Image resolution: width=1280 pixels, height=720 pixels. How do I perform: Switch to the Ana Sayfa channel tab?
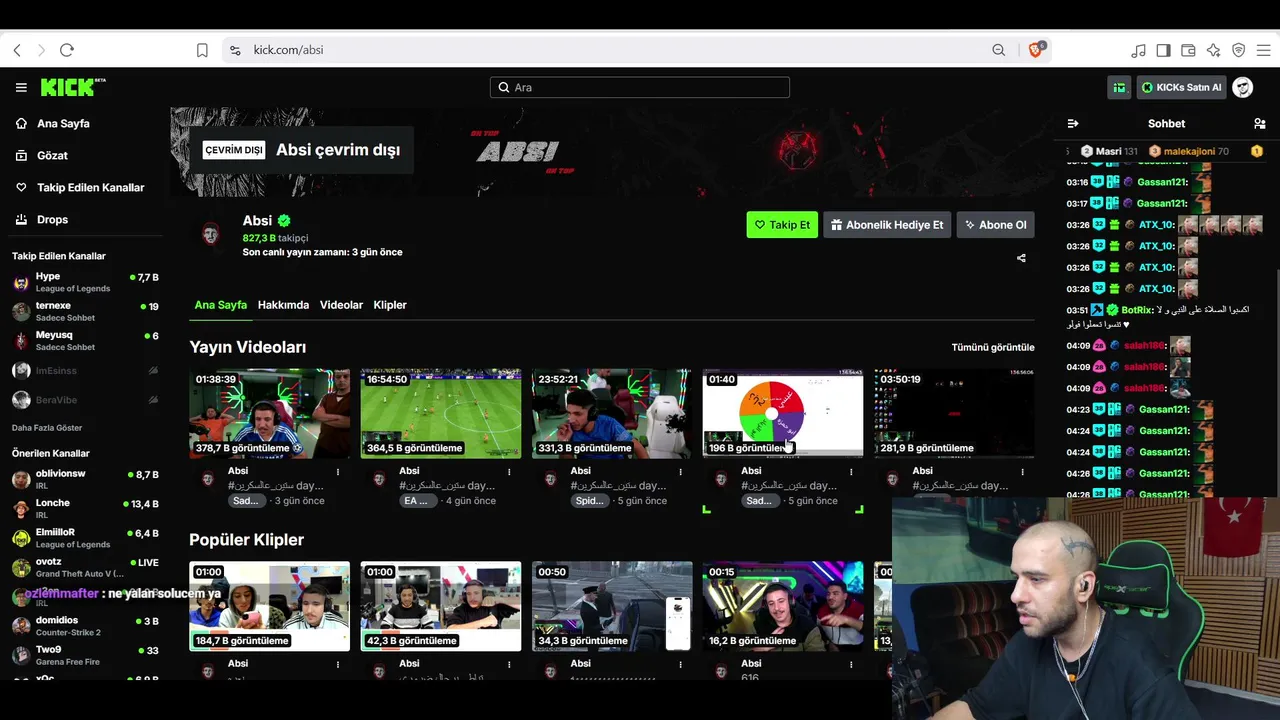[x=221, y=305]
